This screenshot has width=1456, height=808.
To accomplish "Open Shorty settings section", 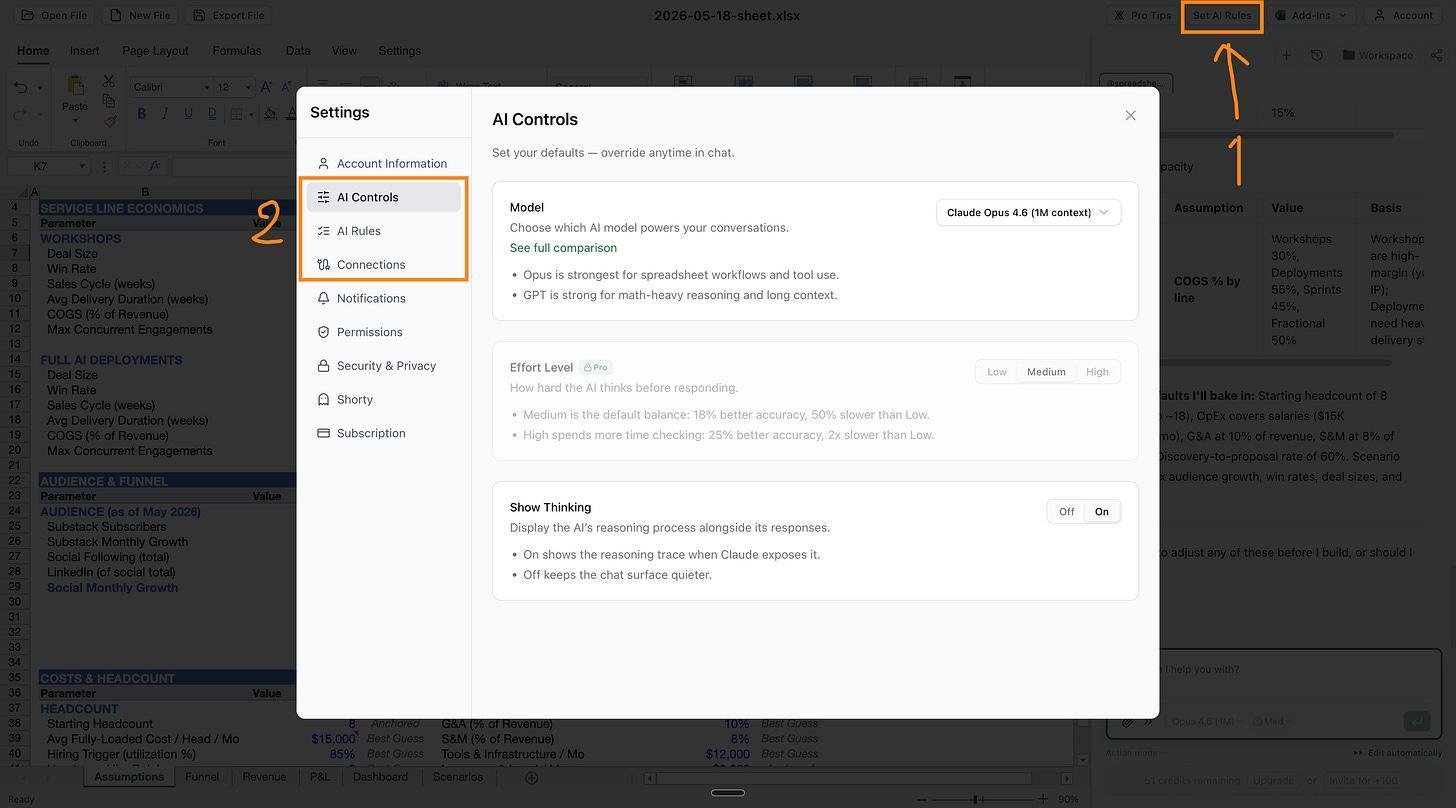I will [x=384, y=399].
